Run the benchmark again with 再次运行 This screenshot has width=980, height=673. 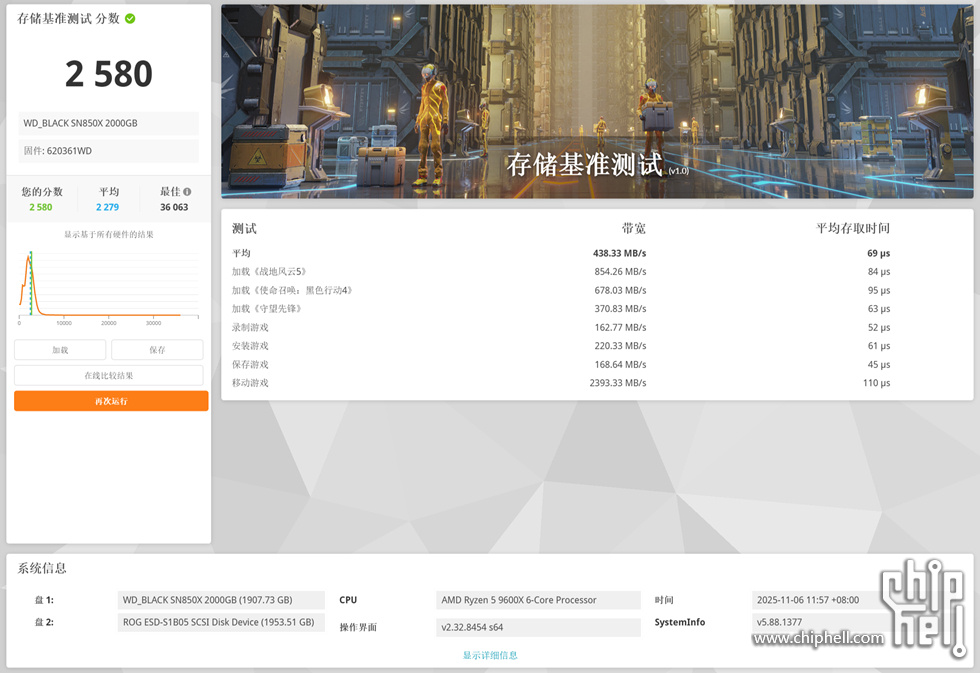pos(111,401)
